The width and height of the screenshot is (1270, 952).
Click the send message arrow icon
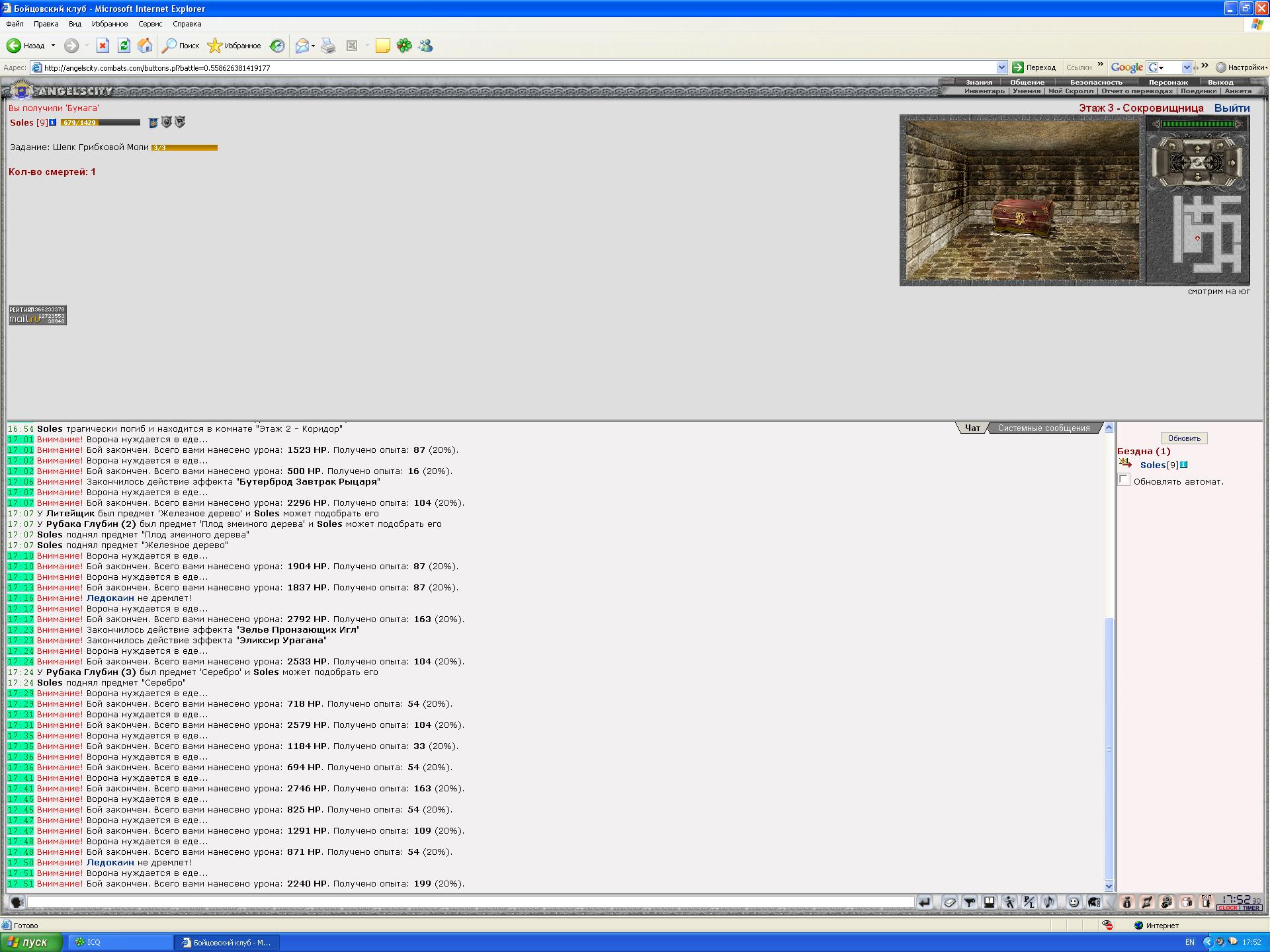coord(924,902)
